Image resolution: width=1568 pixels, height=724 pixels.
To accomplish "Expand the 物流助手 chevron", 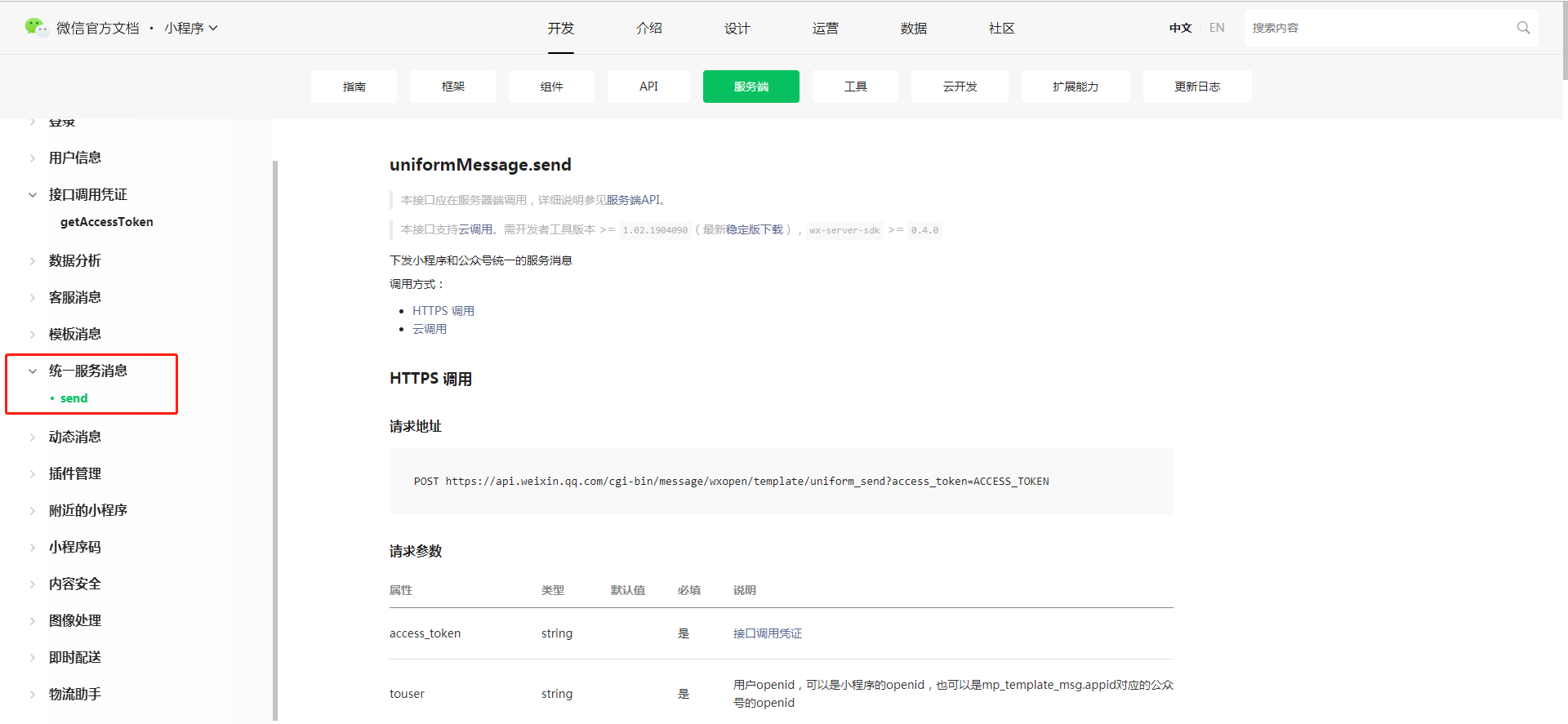I will pyautogui.click(x=33, y=695).
